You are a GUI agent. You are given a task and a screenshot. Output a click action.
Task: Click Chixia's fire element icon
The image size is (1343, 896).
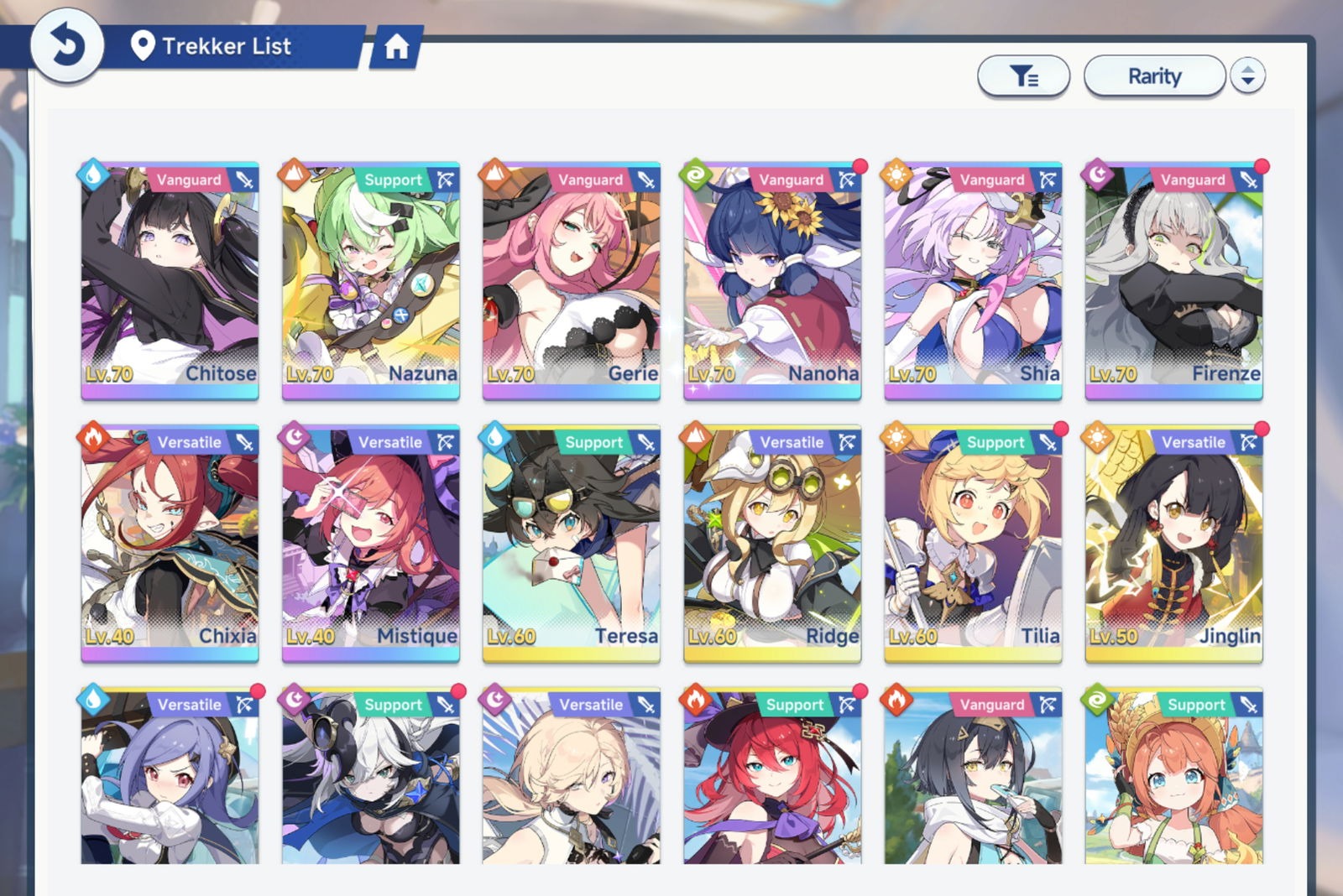[93, 438]
